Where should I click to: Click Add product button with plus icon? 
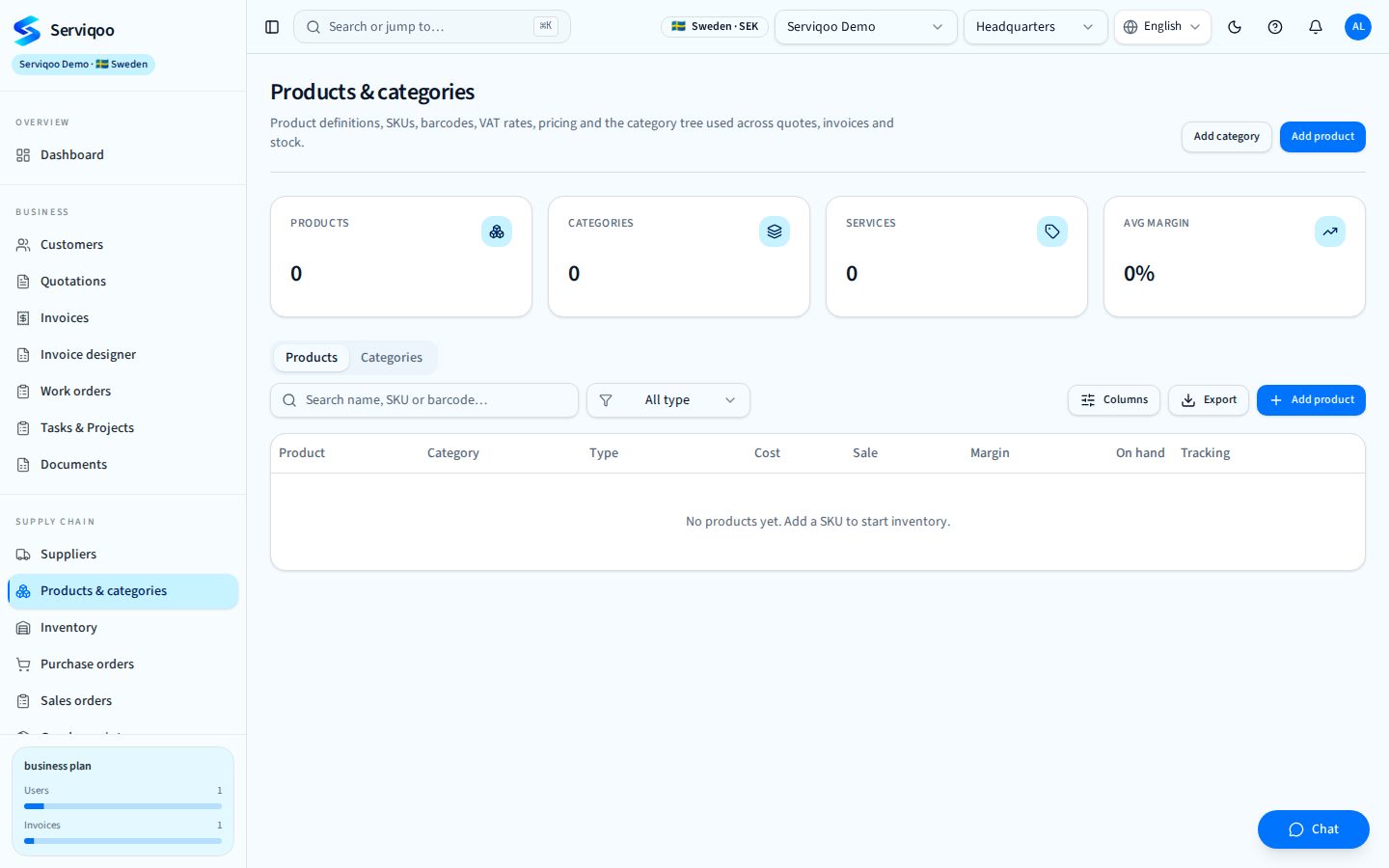click(1311, 400)
